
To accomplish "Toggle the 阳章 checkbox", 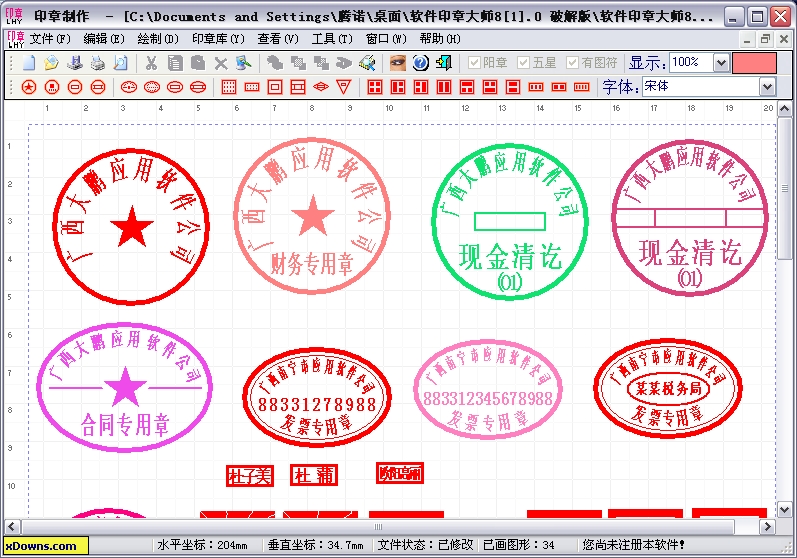I will [x=475, y=62].
